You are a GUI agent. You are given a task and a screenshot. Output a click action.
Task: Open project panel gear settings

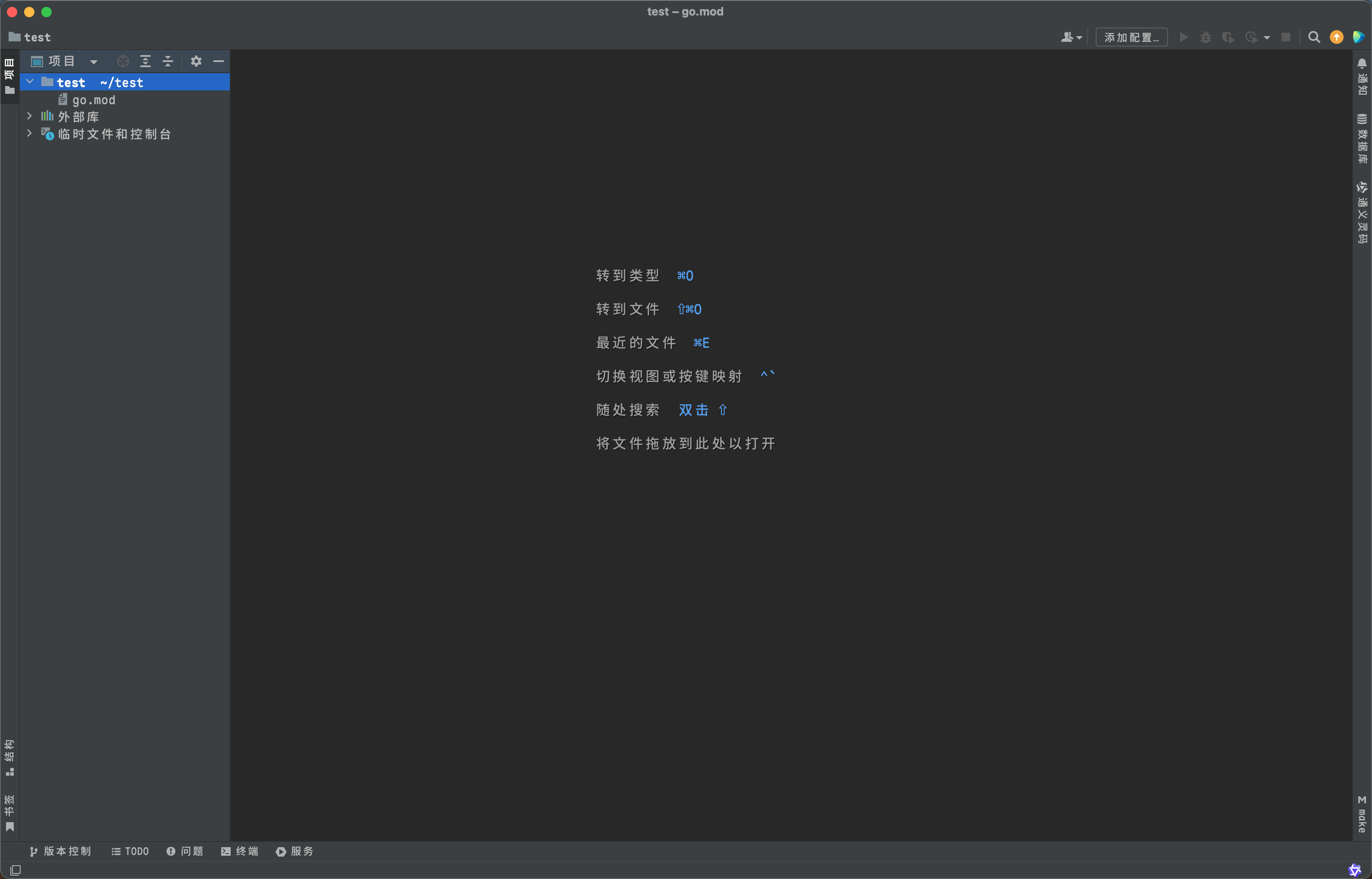click(196, 61)
